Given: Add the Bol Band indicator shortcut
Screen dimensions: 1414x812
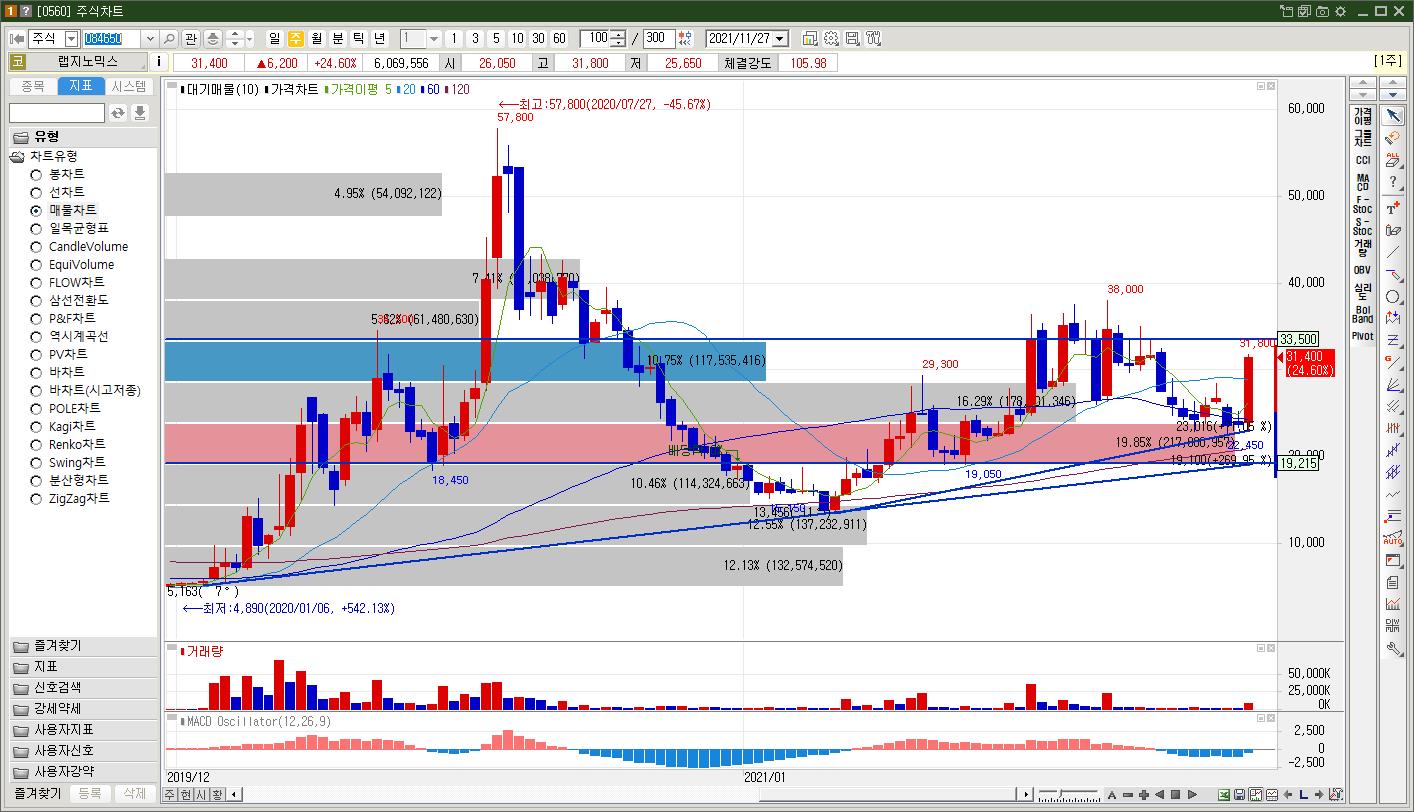Looking at the screenshot, I should (x=1363, y=314).
